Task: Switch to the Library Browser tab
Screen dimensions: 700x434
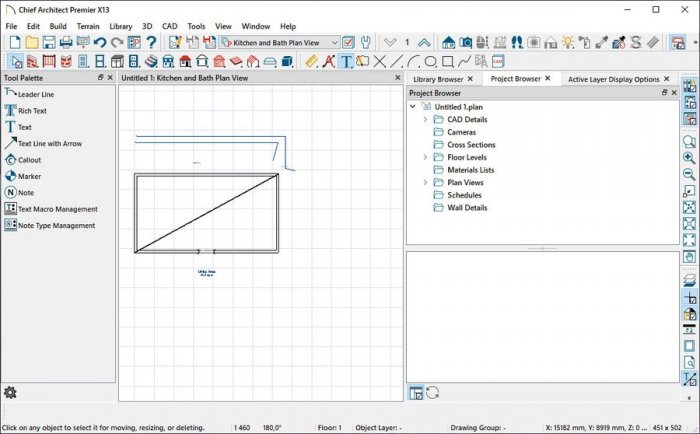Action: (x=439, y=78)
